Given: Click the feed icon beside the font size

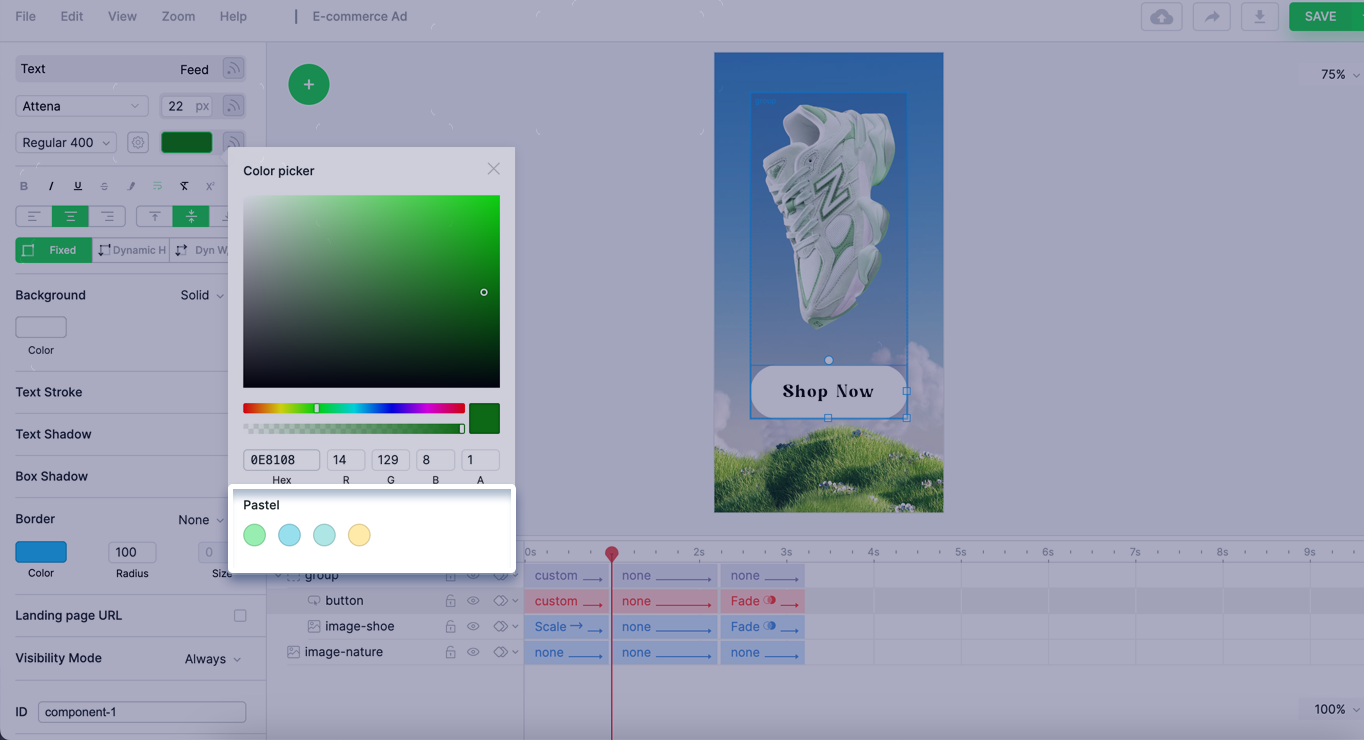Looking at the screenshot, I should (233, 106).
